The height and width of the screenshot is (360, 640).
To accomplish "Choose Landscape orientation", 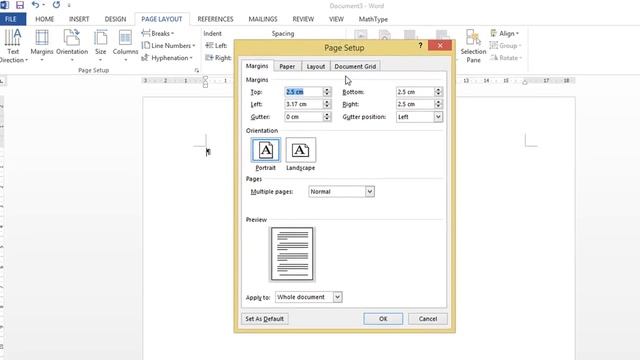I will (300, 154).
